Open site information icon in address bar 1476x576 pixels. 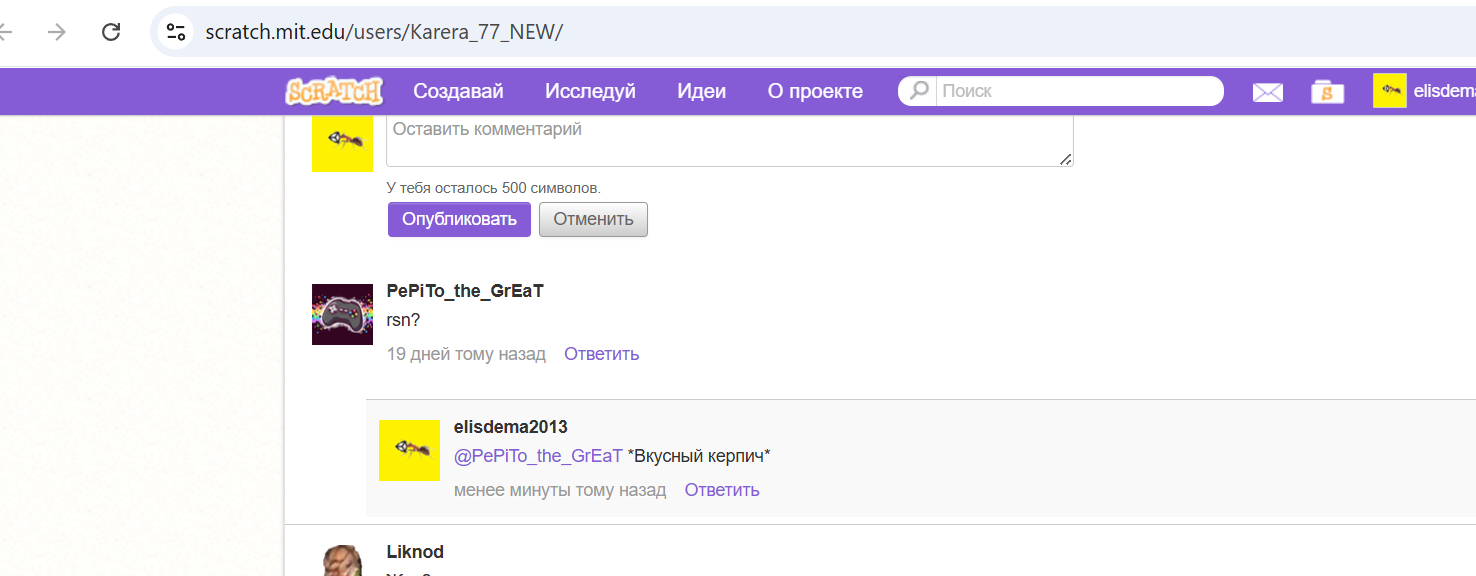(177, 32)
